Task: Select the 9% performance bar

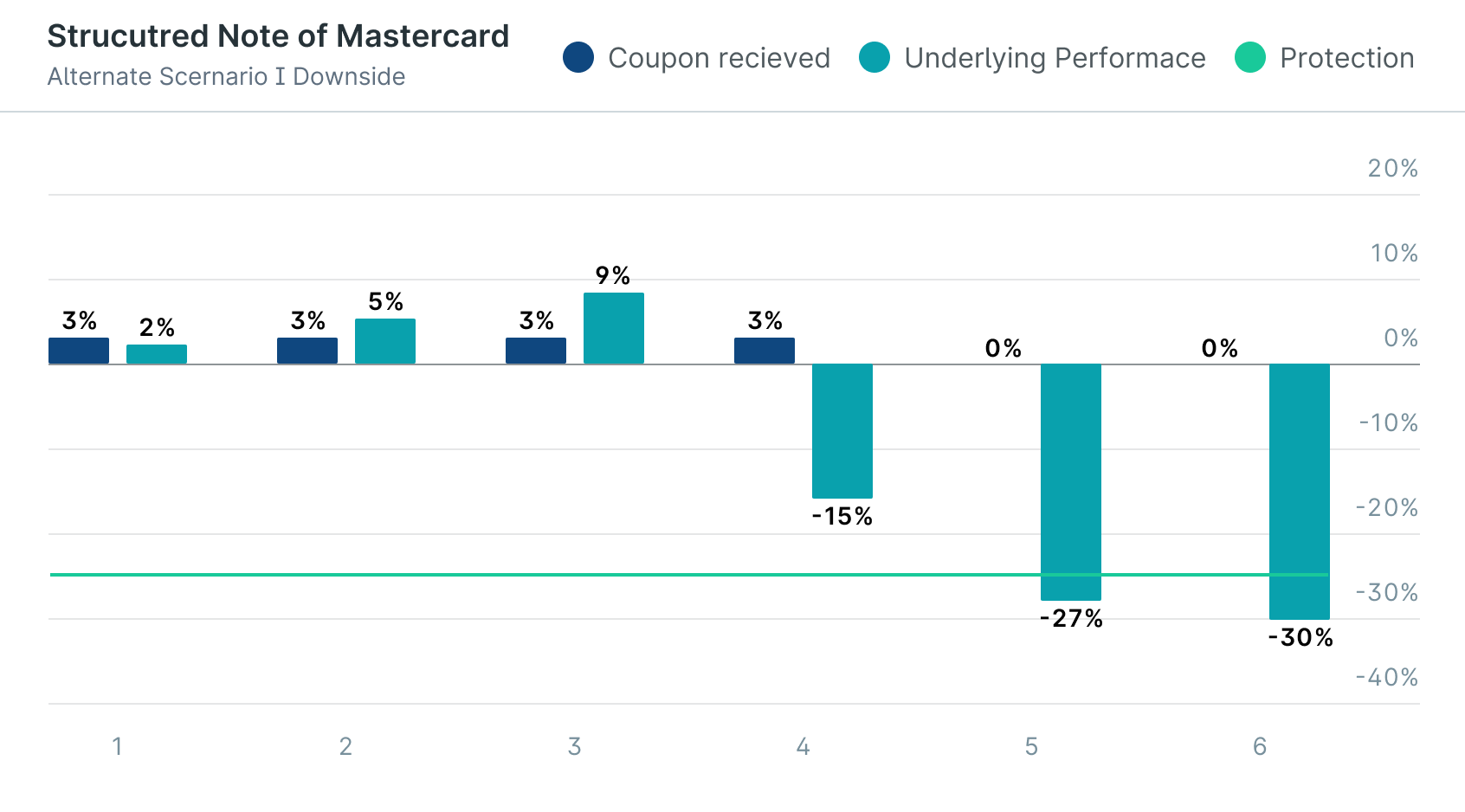Action: click(x=613, y=328)
